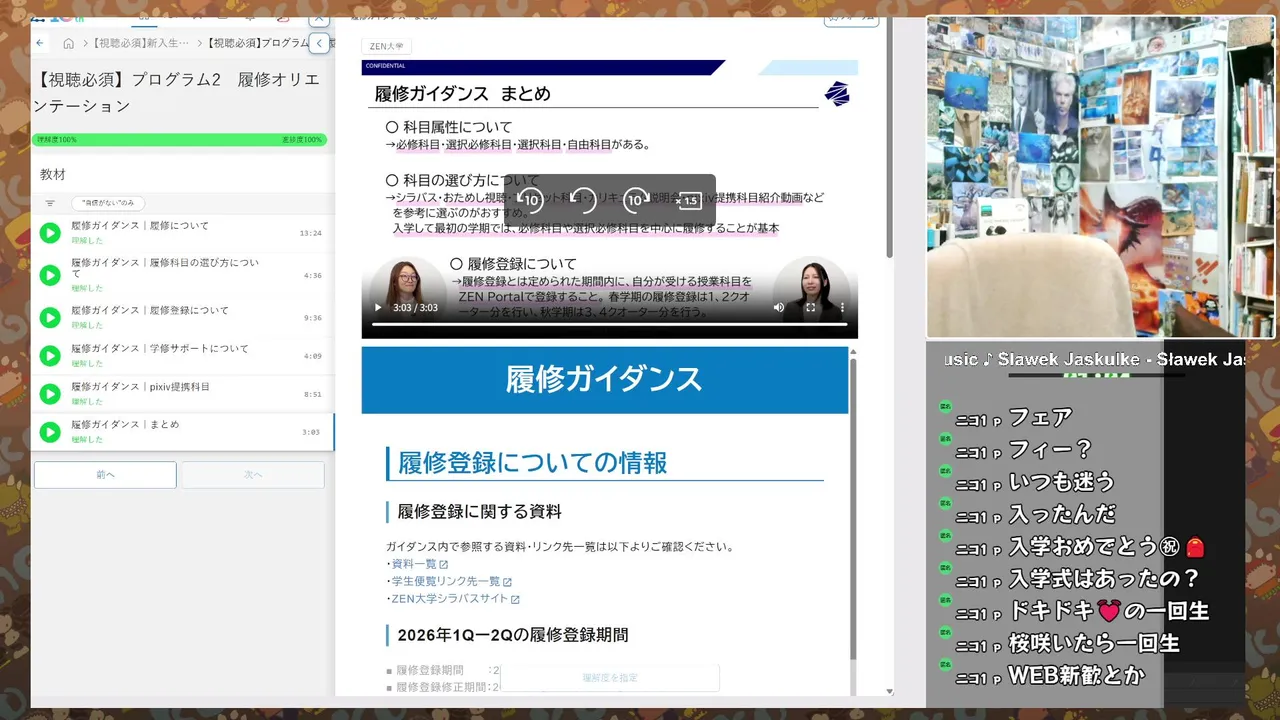This screenshot has height=720, width=1280.
Task: Select row 履修ガイダンス|pixiv提携科目
Action: (182, 393)
